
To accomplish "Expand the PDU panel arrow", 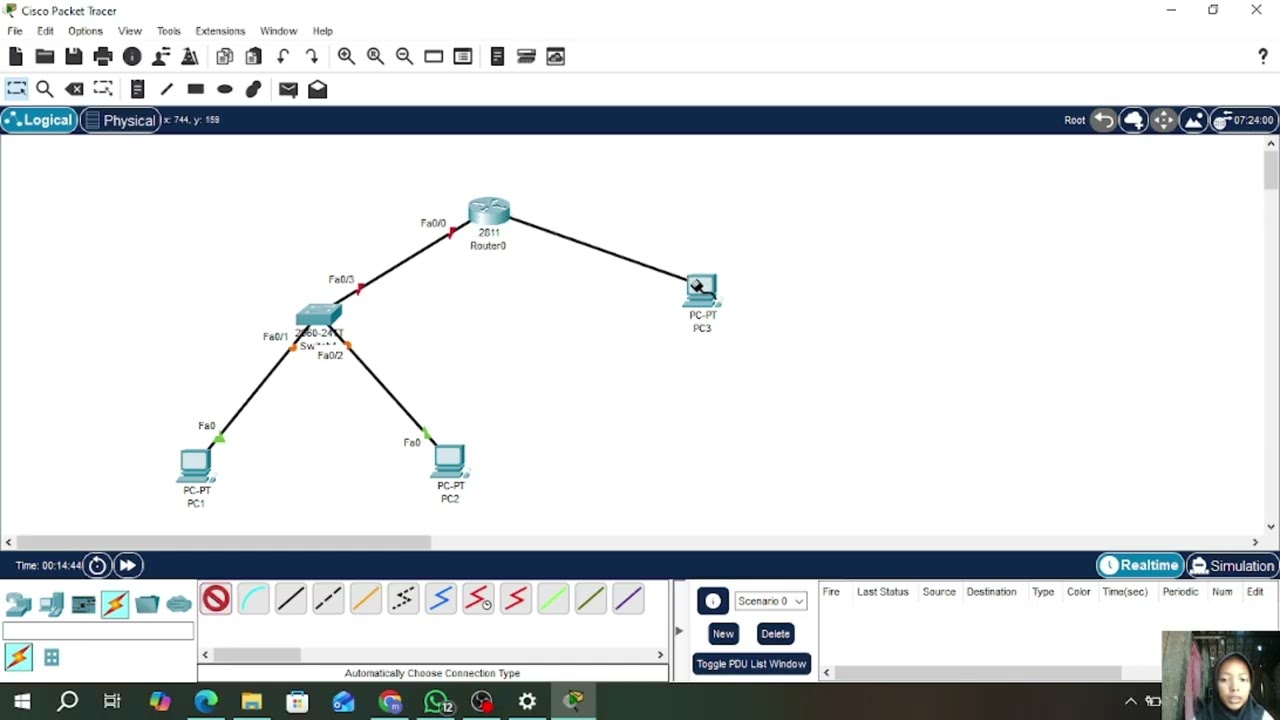I will click(678, 630).
